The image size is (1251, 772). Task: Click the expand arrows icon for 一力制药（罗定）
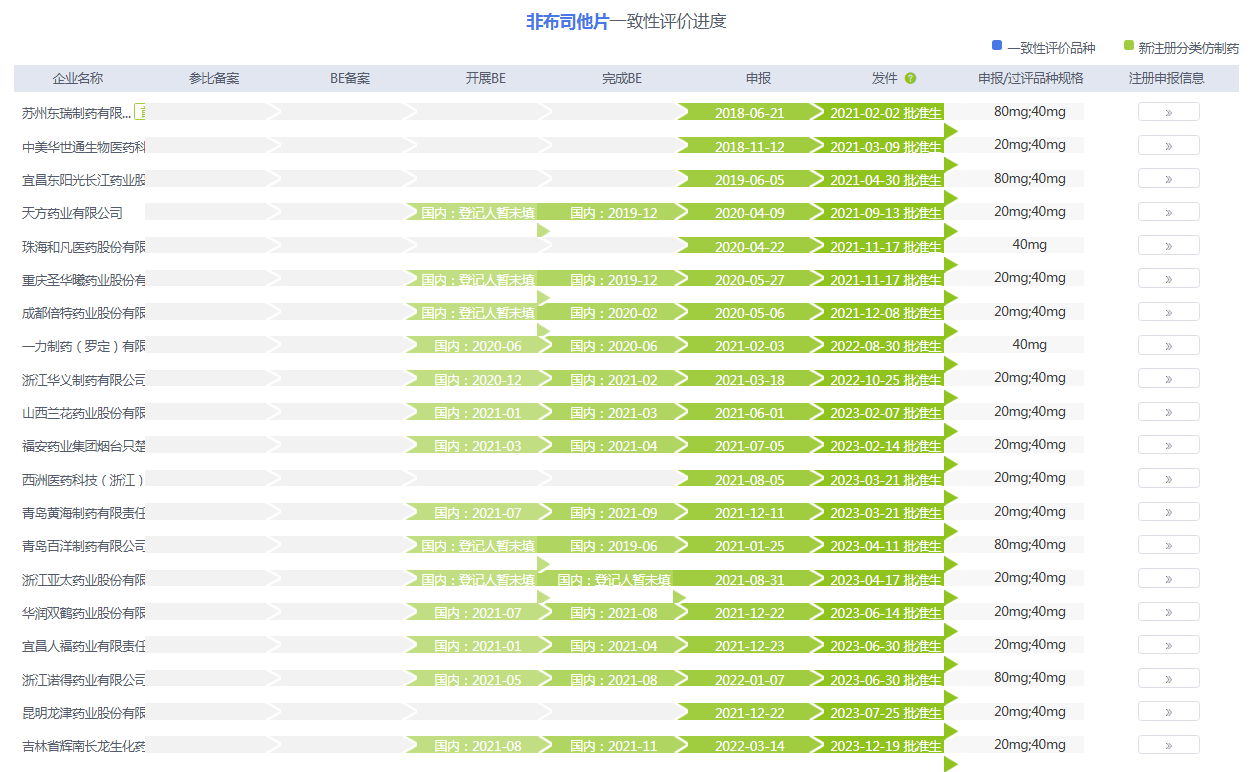tap(1168, 344)
